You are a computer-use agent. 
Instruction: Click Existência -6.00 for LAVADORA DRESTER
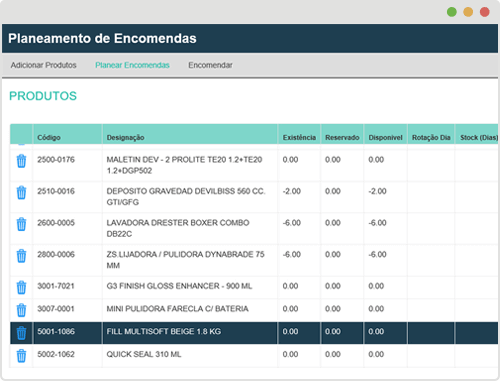click(292, 223)
